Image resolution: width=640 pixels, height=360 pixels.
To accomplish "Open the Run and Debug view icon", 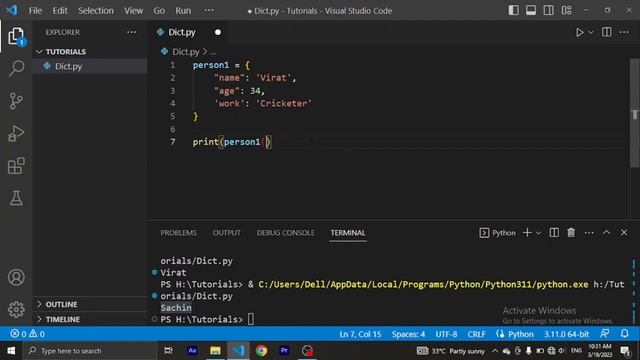I will coord(16,133).
